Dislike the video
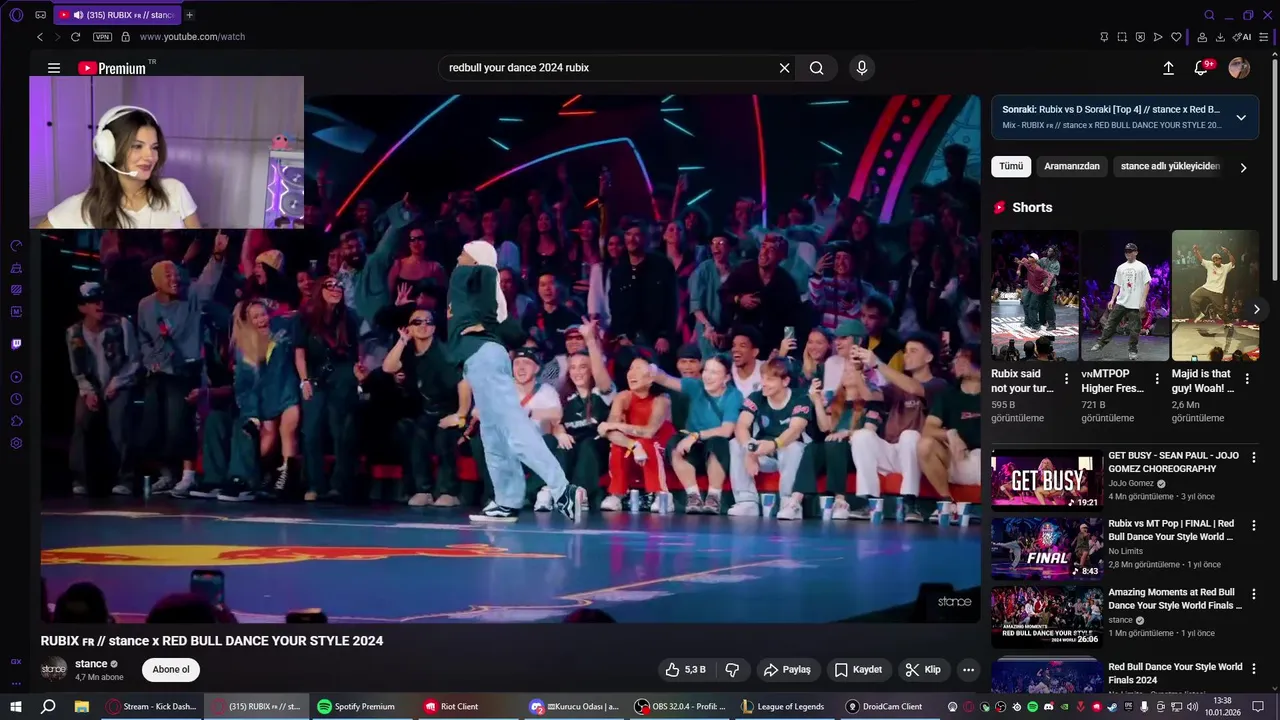The image size is (1280, 720). point(732,670)
